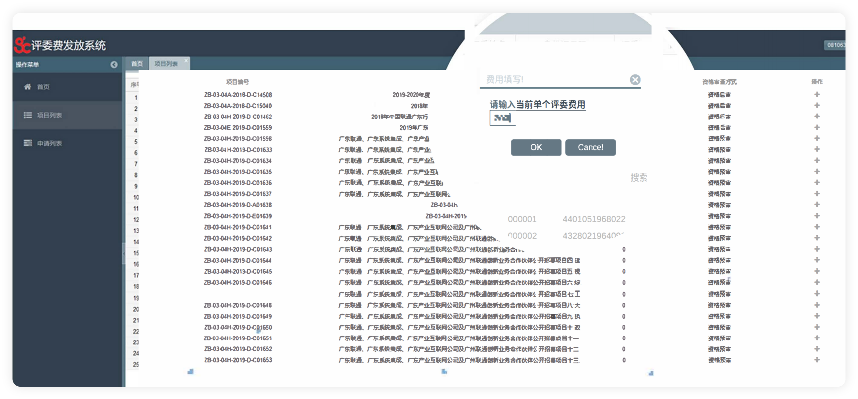Click the 4401051968022 value behind the dialog
Image resolution: width=858 pixels, height=399 pixels.
point(594,219)
